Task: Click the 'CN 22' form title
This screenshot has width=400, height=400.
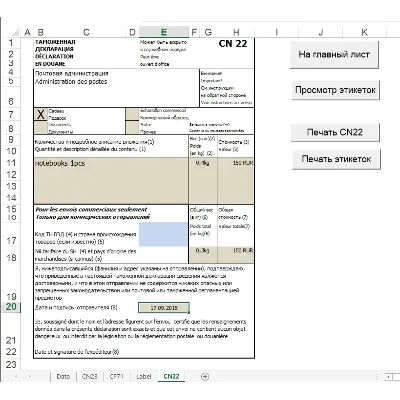Action: [233, 44]
